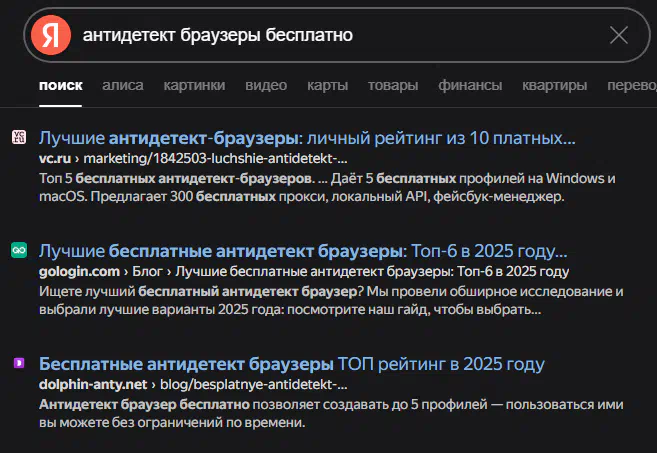Open result 'Лучшие антидетект-браузеры: личный рейтинг'
This screenshot has height=453, width=657.
click(307, 138)
